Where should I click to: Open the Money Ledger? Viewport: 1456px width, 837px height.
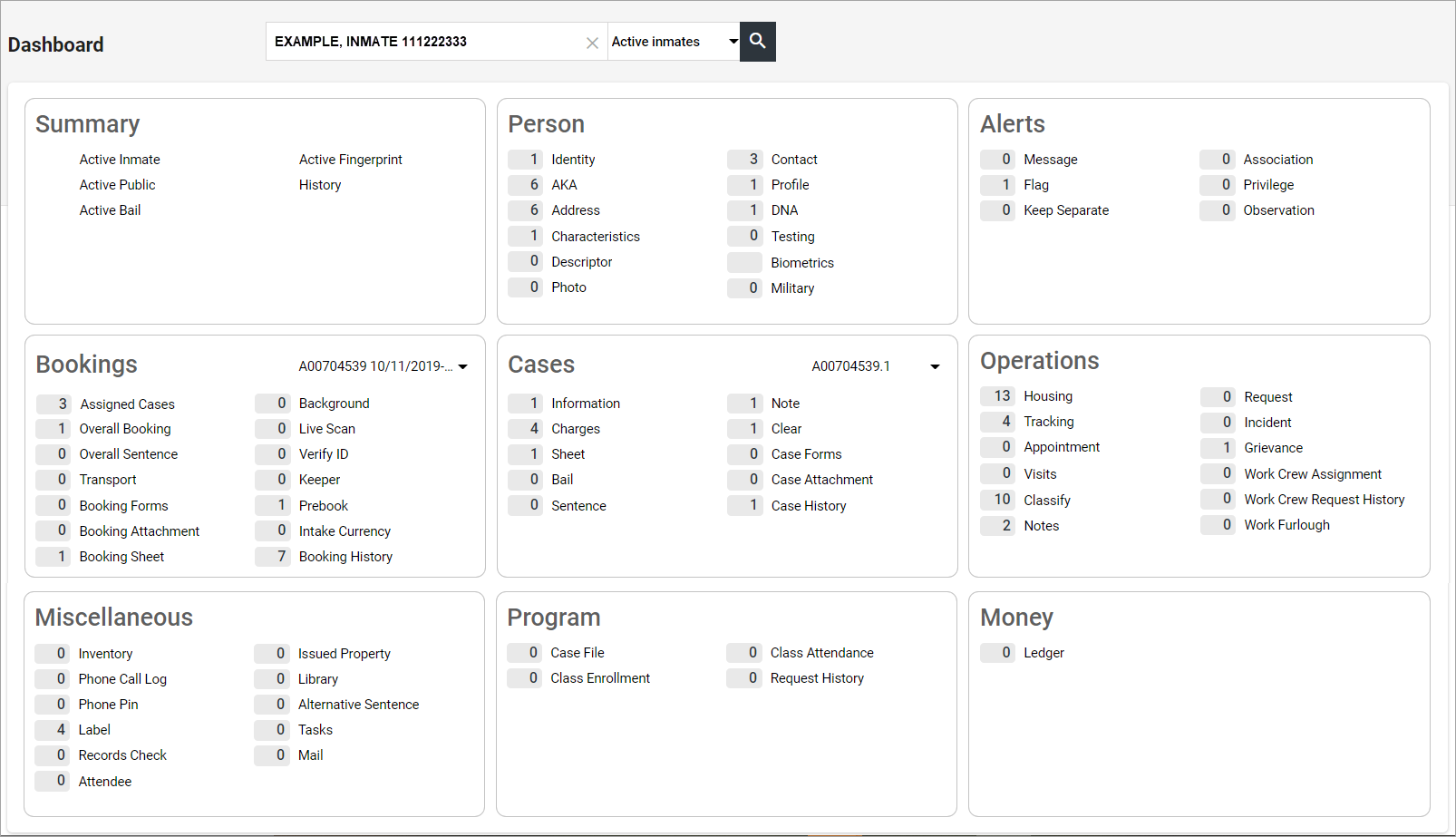click(x=1043, y=653)
